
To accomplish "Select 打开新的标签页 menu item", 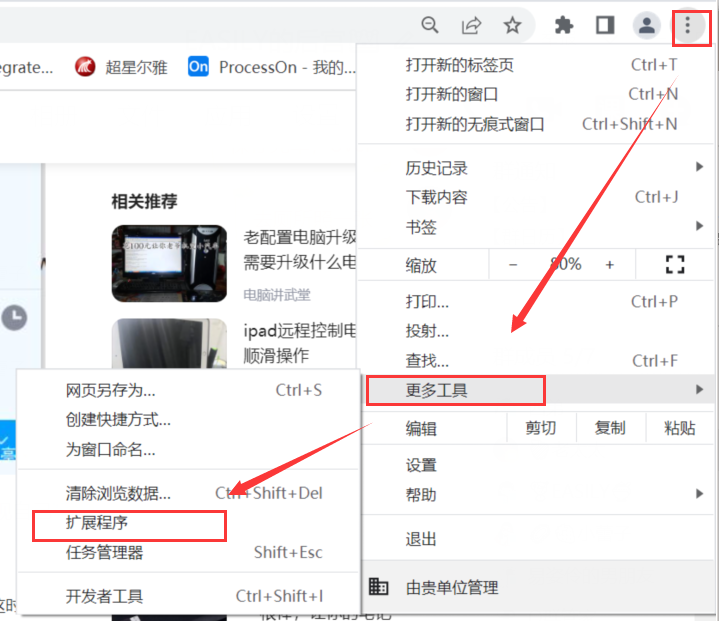I will pyautogui.click(x=536, y=65).
